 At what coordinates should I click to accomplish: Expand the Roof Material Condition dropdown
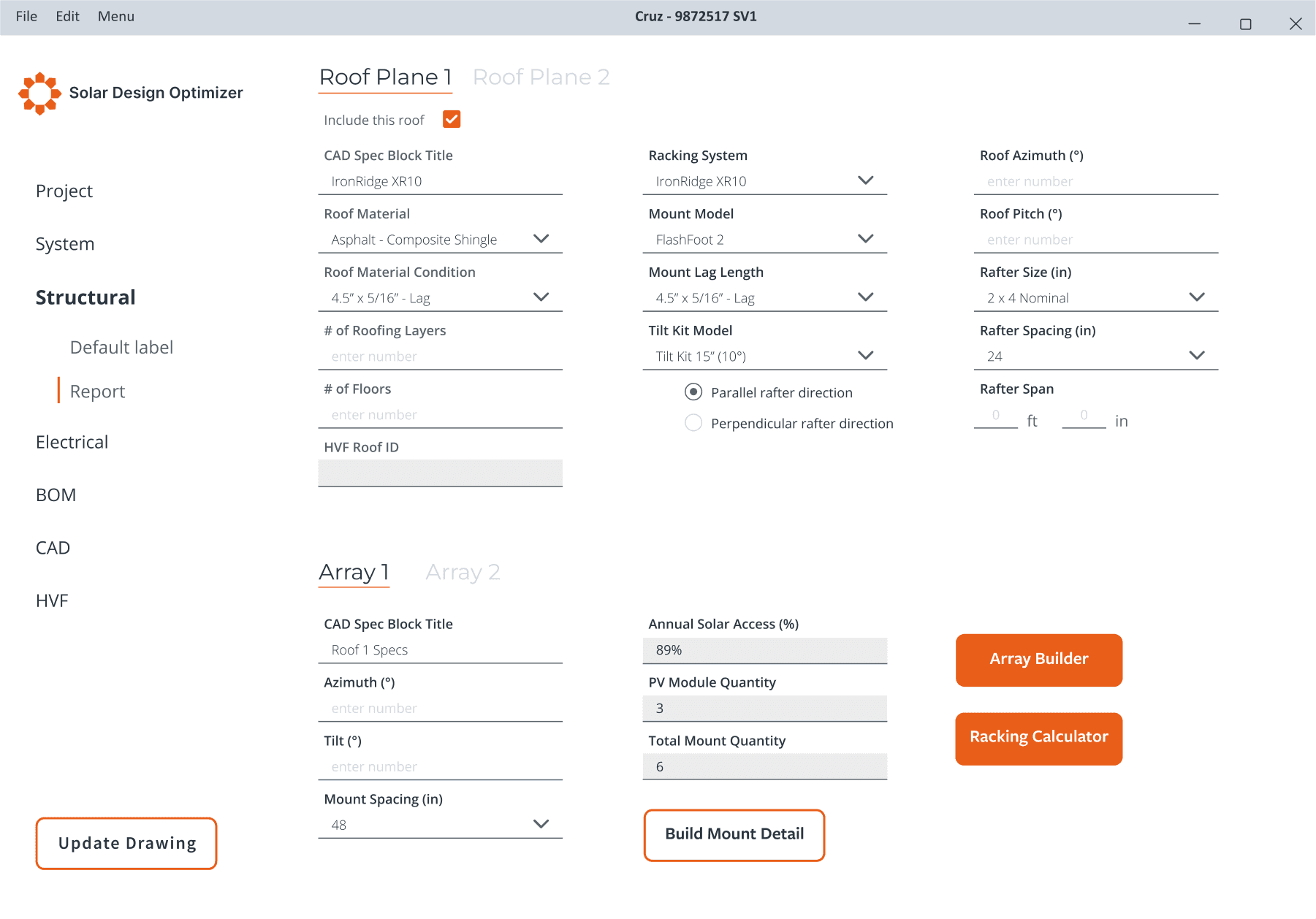[440, 298]
